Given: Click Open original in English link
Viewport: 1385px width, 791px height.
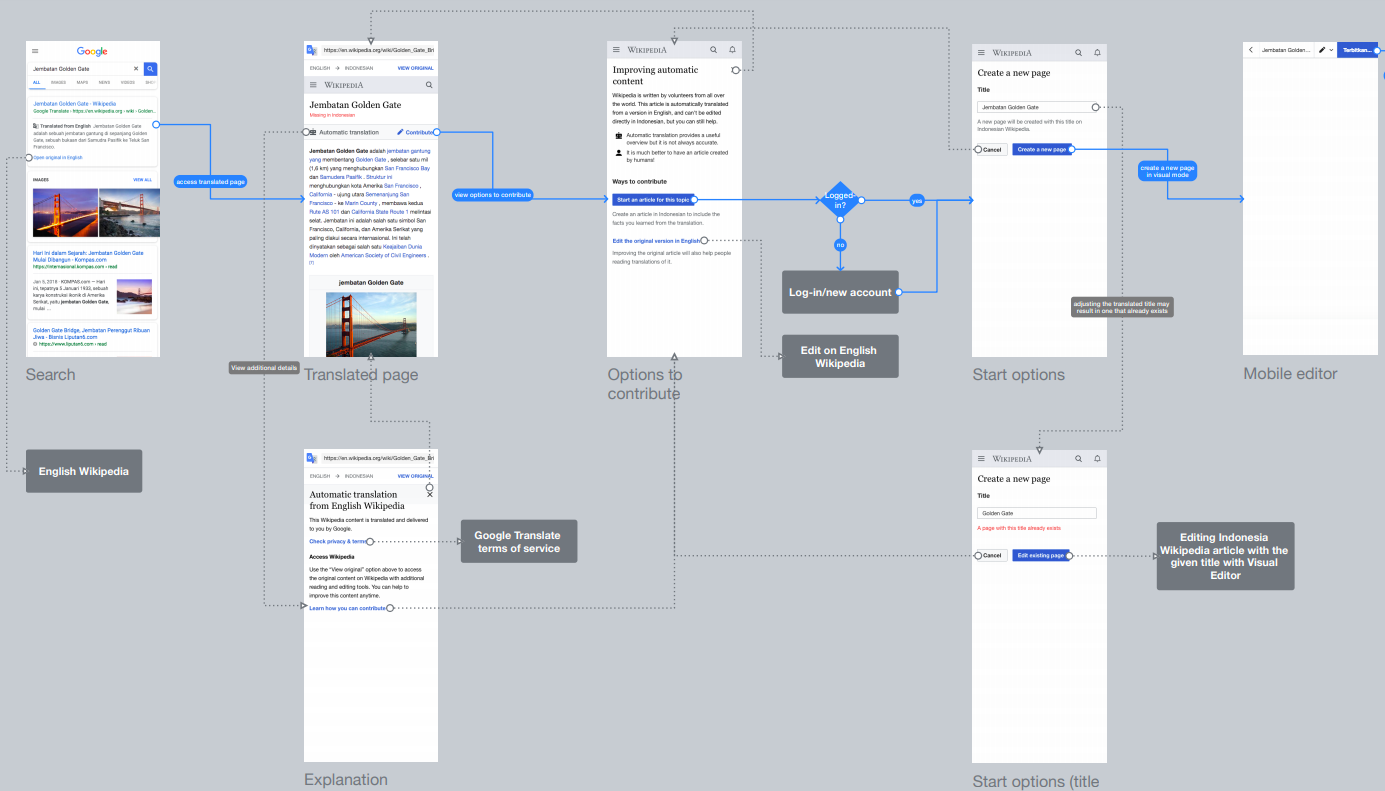Looking at the screenshot, I should click(x=57, y=158).
